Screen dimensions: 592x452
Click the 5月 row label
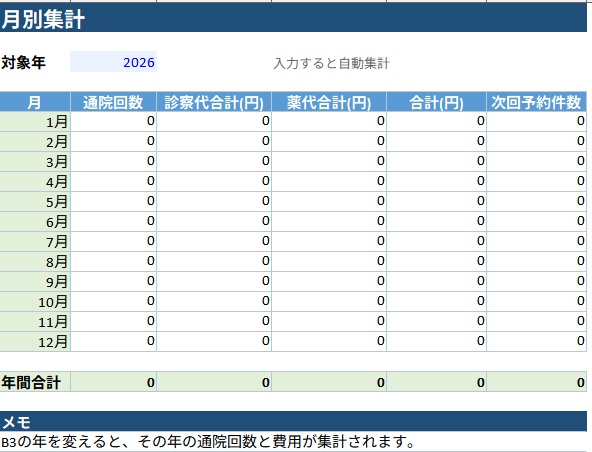point(35,202)
